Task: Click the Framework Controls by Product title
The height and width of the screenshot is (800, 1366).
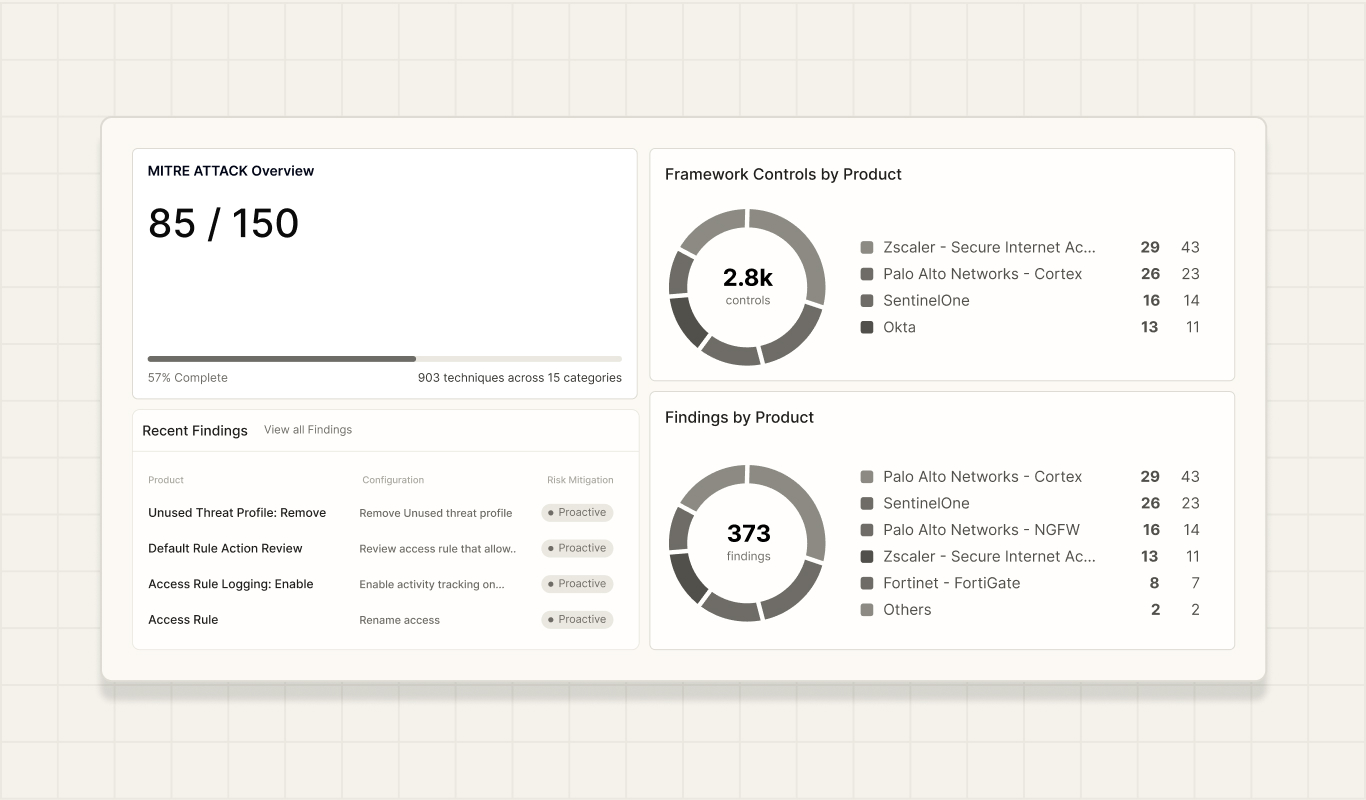Action: [783, 174]
